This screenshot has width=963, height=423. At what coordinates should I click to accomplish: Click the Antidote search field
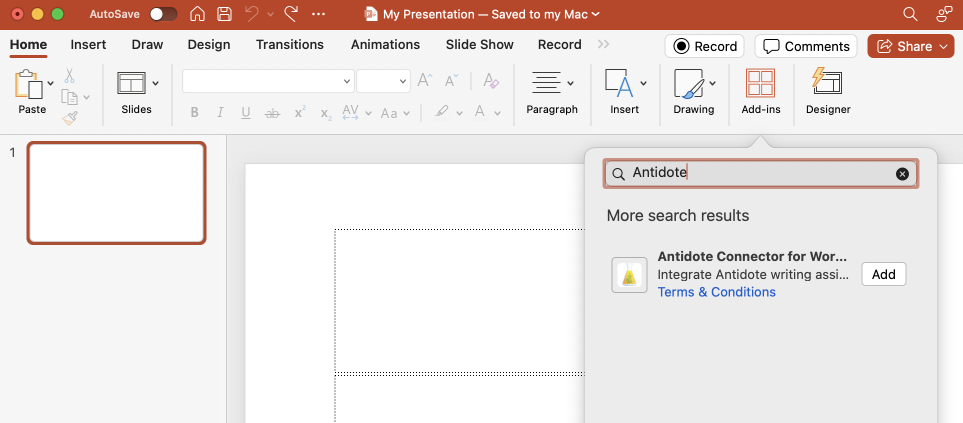coord(760,174)
